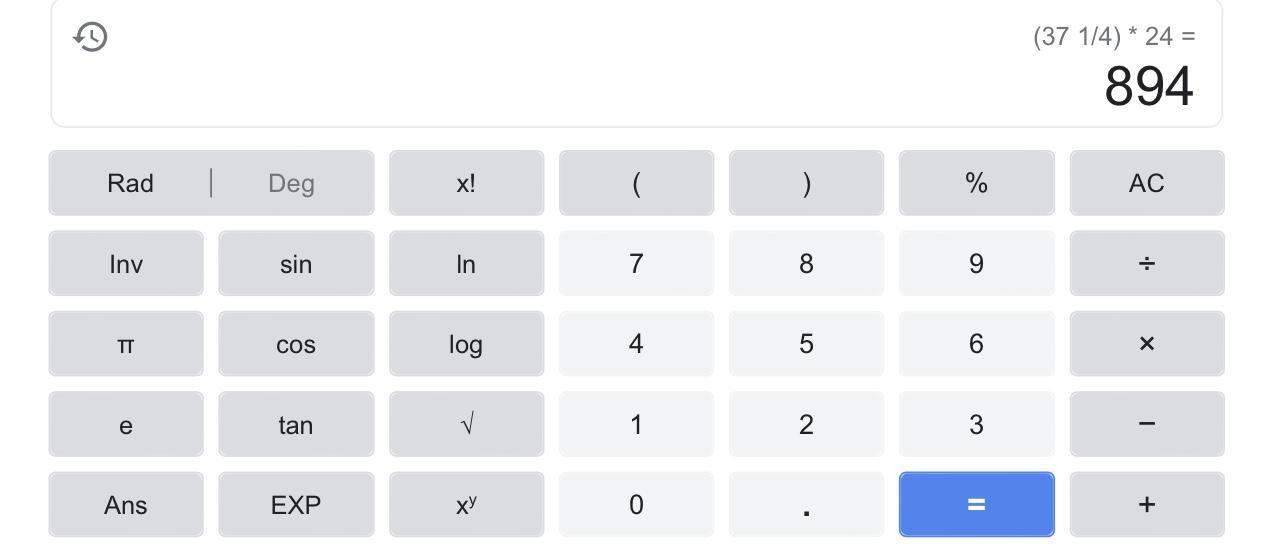Click the plus operator key
1288x544 pixels.
point(1147,504)
